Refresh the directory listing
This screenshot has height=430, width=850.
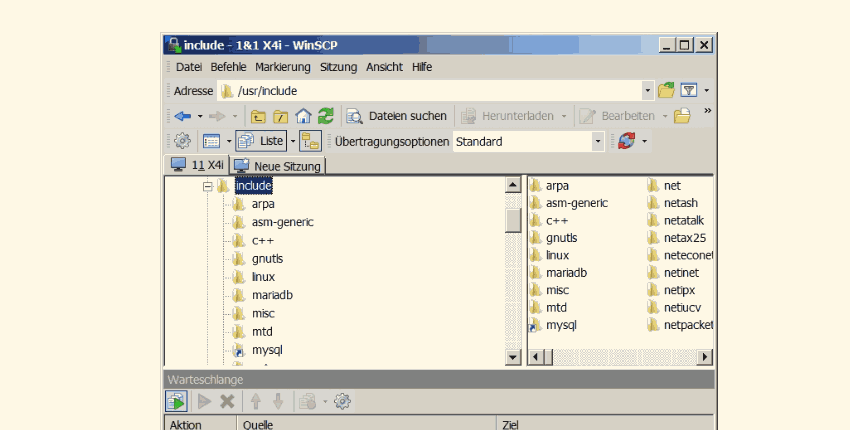click(x=325, y=116)
